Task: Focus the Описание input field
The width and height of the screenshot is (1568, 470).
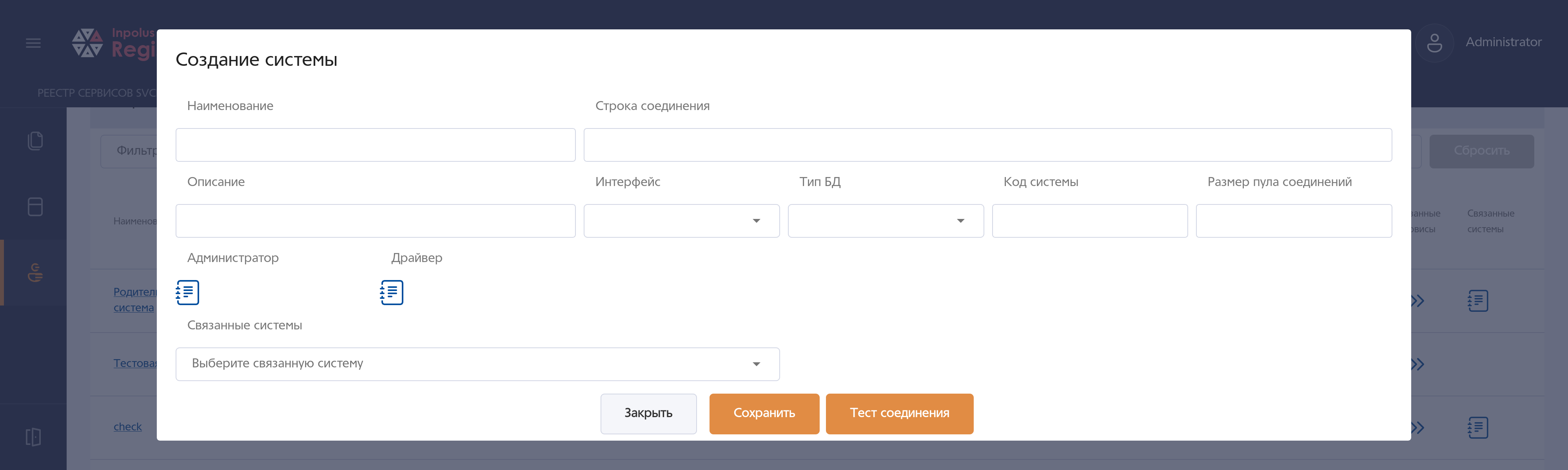Action: coord(375,221)
